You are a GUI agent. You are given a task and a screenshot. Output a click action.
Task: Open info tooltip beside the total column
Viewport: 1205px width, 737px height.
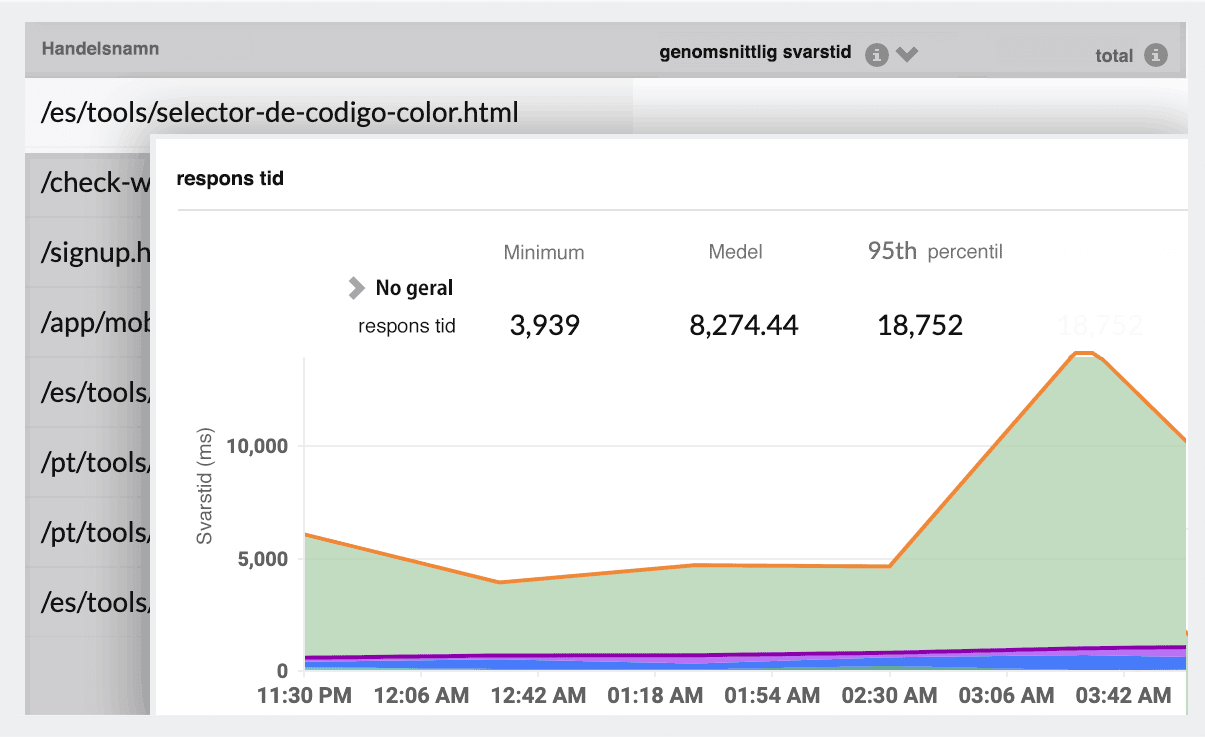pos(1159,56)
